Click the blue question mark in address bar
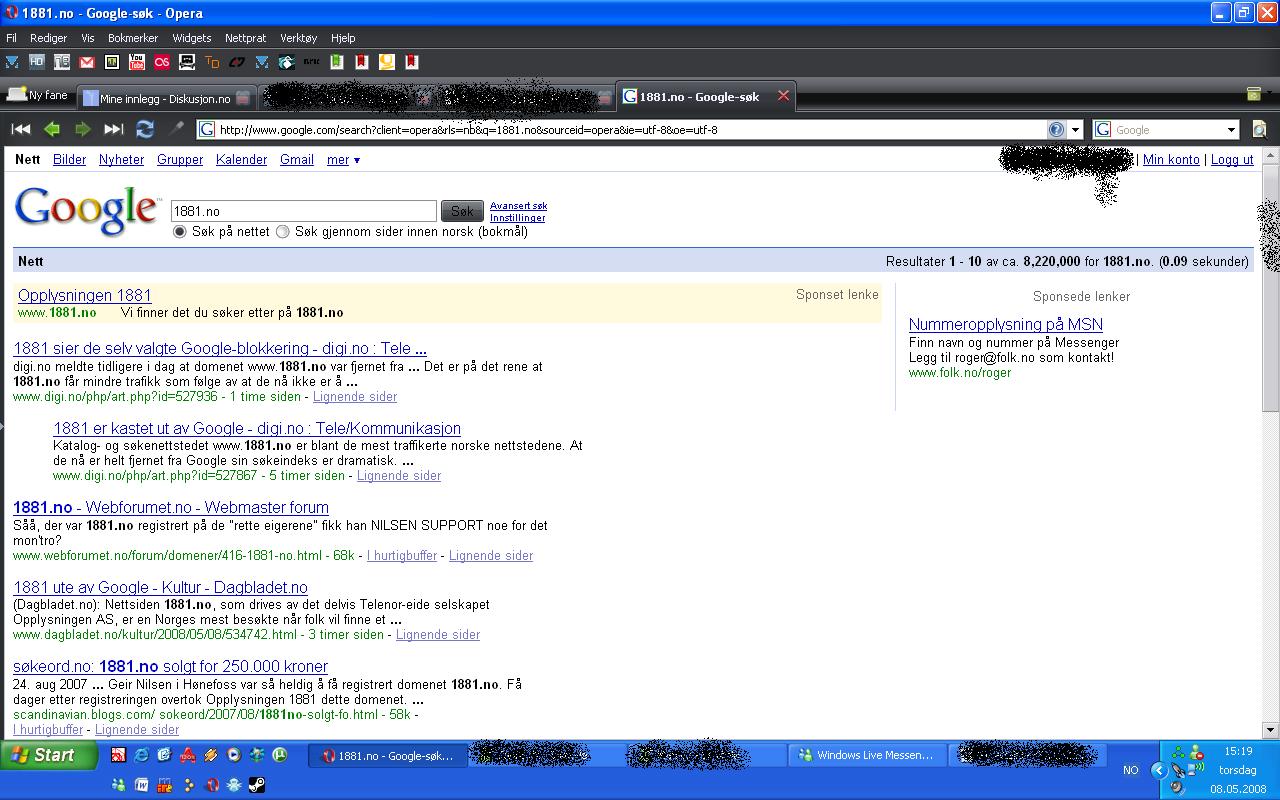This screenshot has width=1280, height=800. (x=1056, y=129)
